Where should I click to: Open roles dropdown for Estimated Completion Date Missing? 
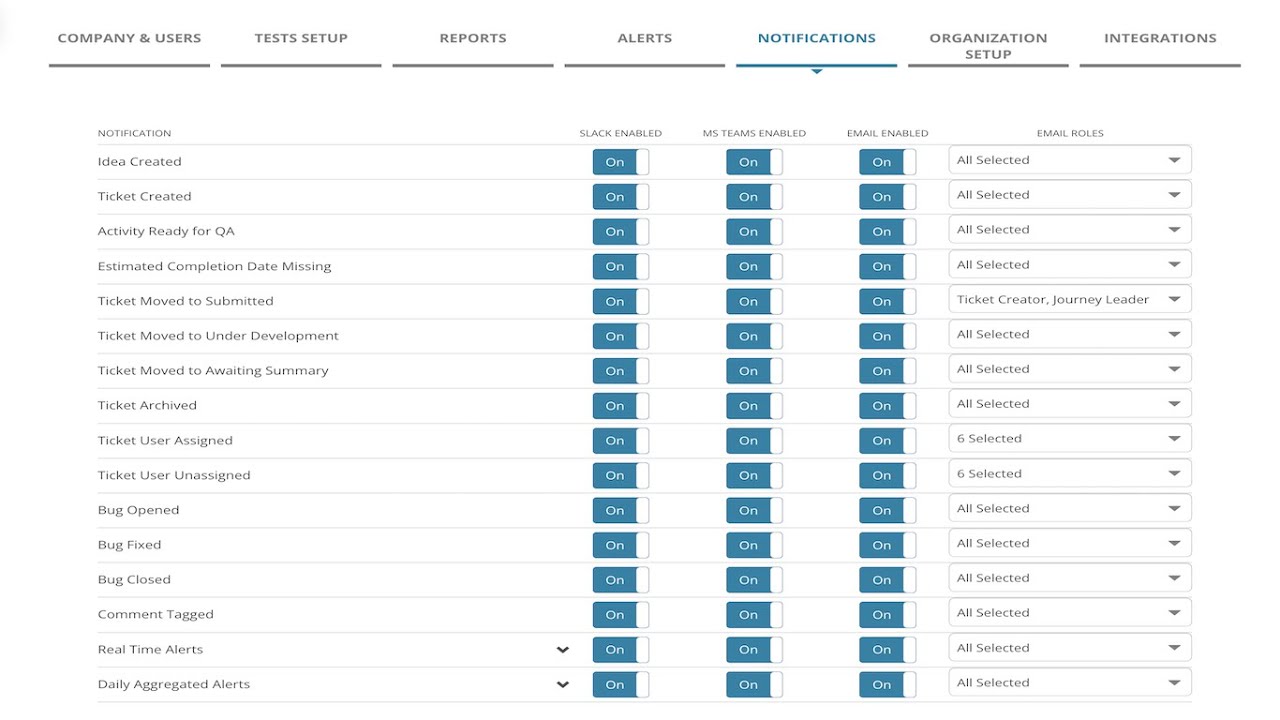coord(1070,265)
